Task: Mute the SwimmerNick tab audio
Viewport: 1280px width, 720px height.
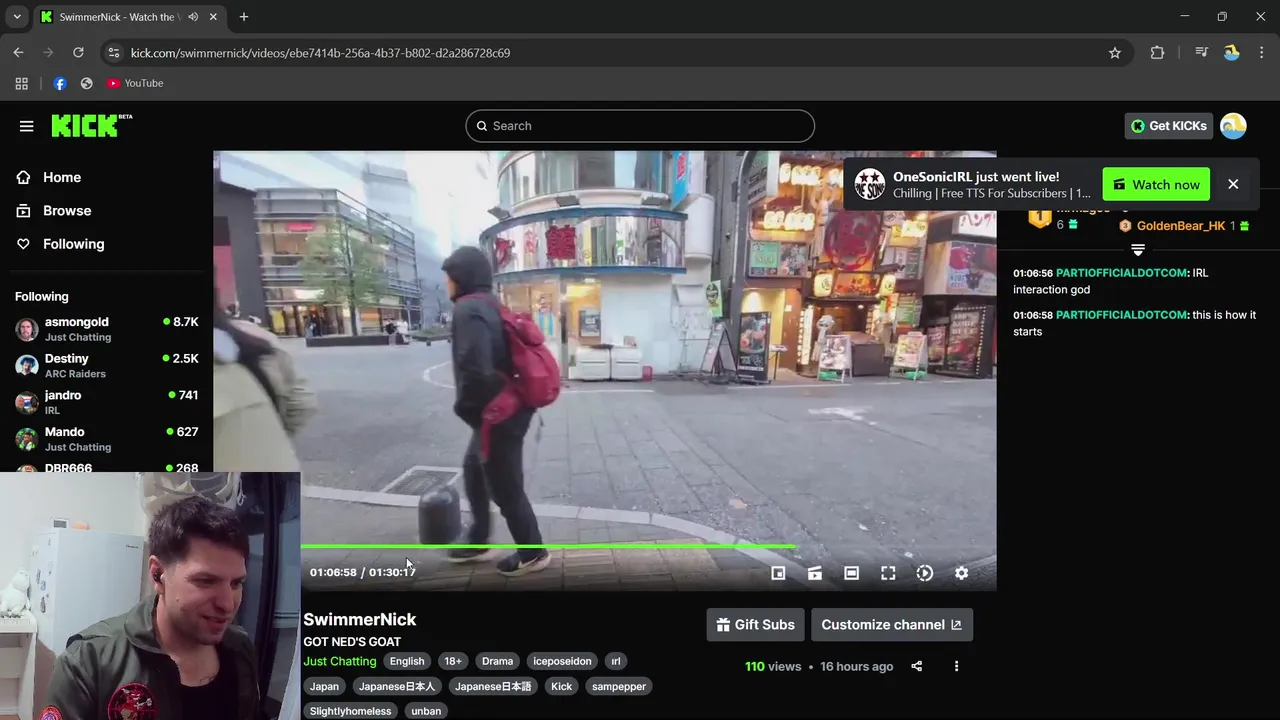Action: click(x=192, y=17)
